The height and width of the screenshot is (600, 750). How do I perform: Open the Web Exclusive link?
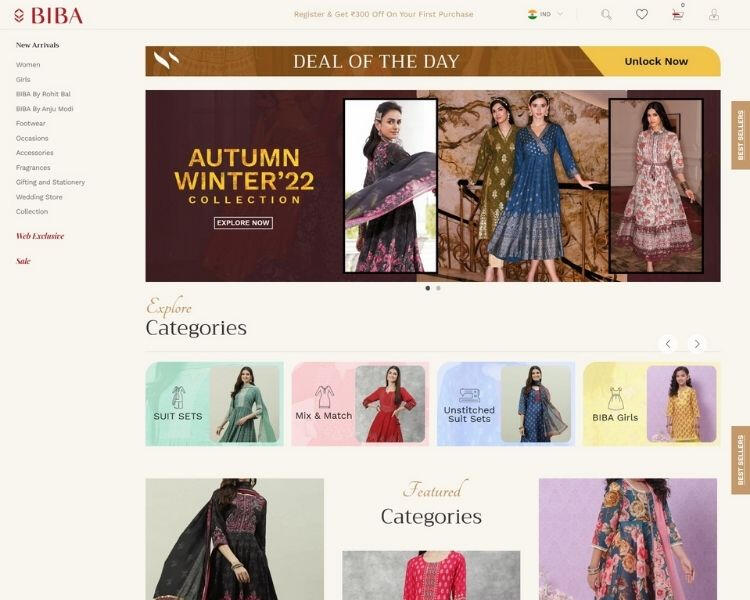[40, 236]
